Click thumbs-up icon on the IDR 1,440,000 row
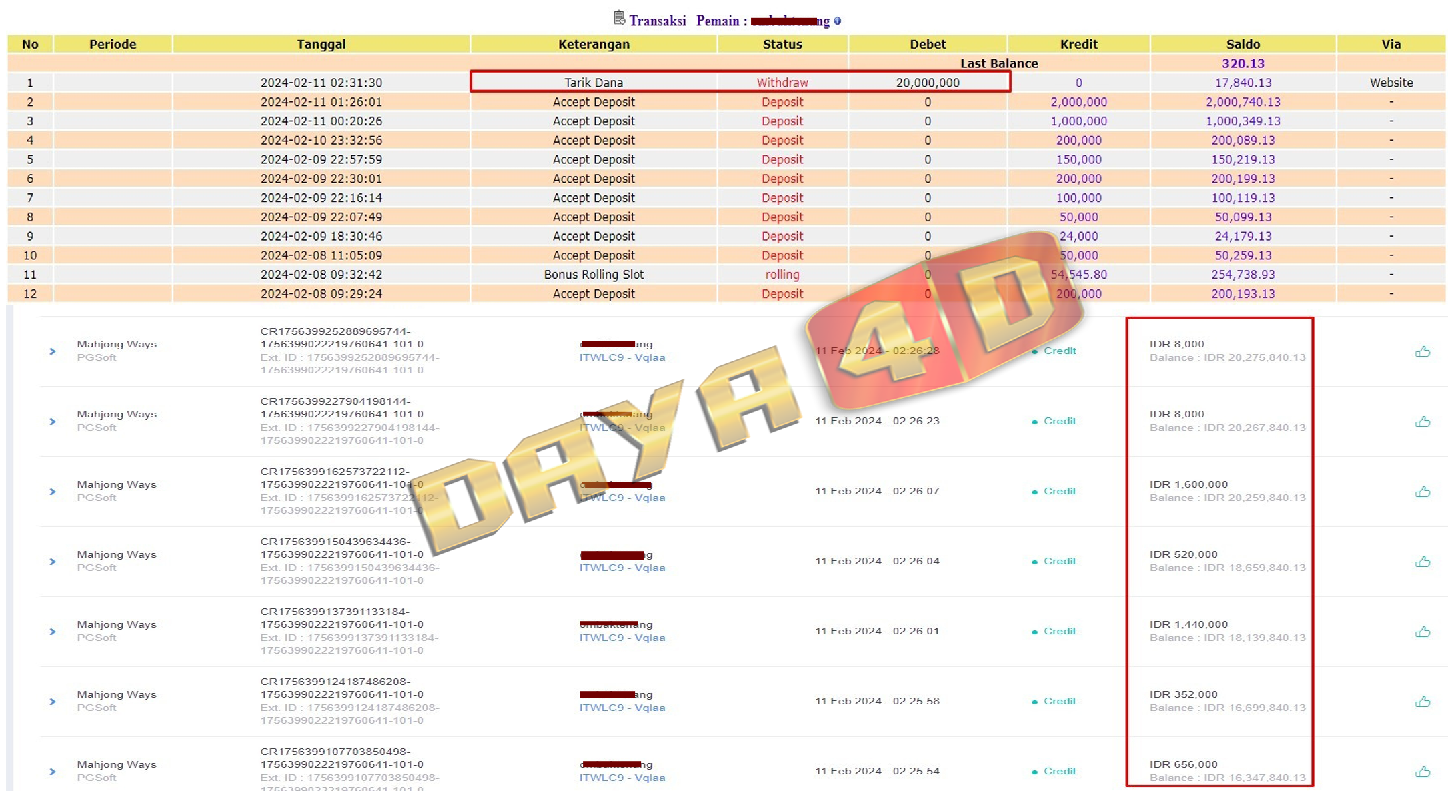 tap(1422, 631)
